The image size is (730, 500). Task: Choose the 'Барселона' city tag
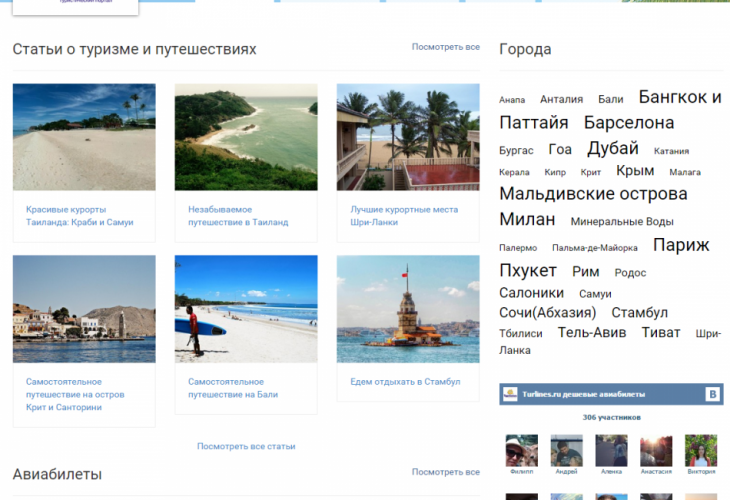pyautogui.click(x=629, y=123)
